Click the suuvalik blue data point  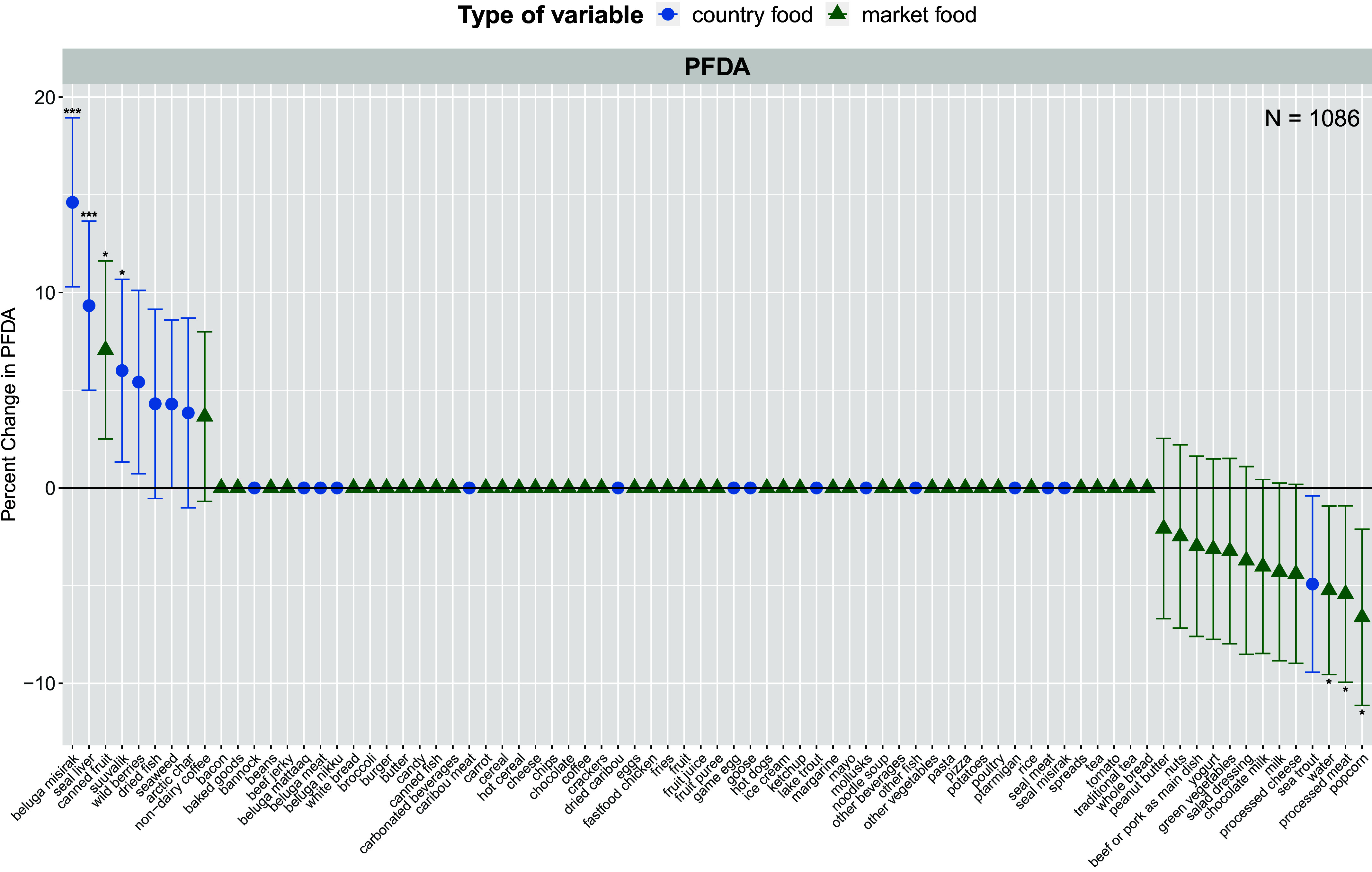[122, 371]
